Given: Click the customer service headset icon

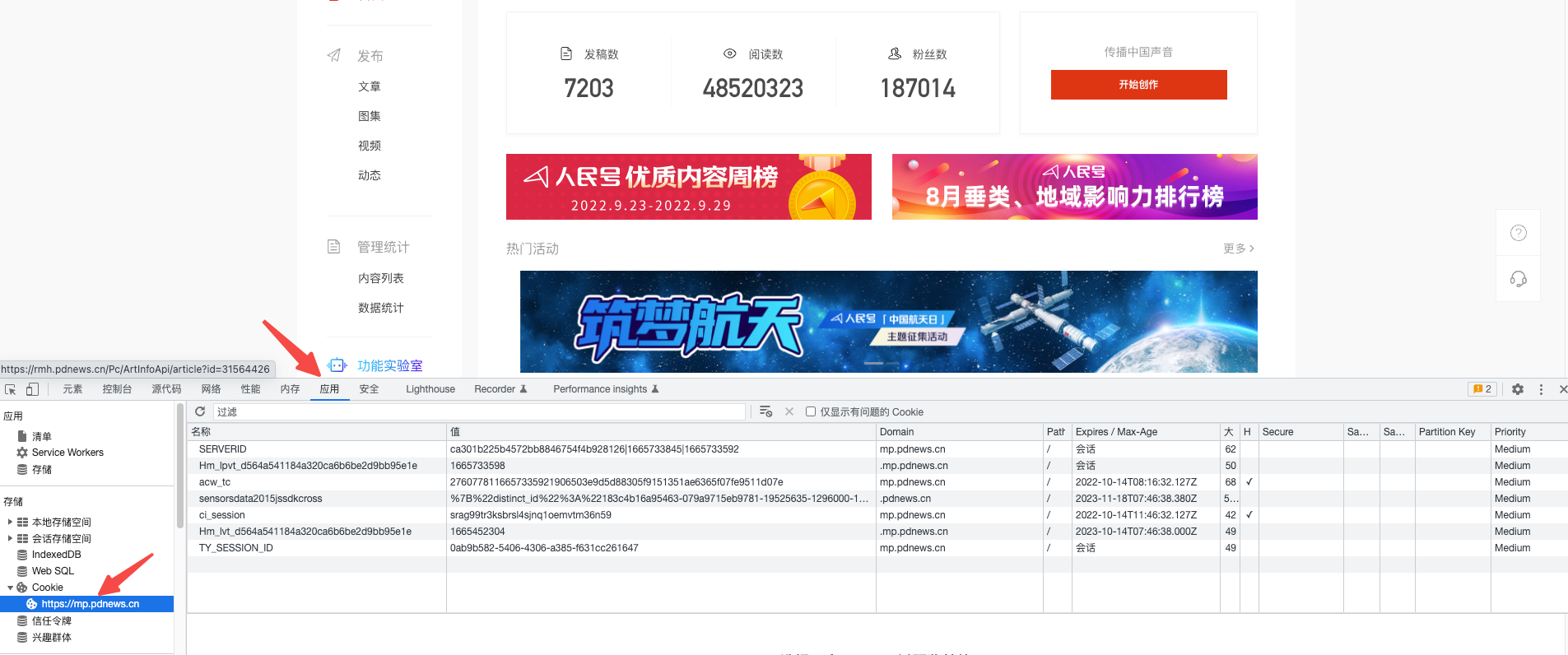Looking at the screenshot, I should pyautogui.click(x=1519, y=279).
